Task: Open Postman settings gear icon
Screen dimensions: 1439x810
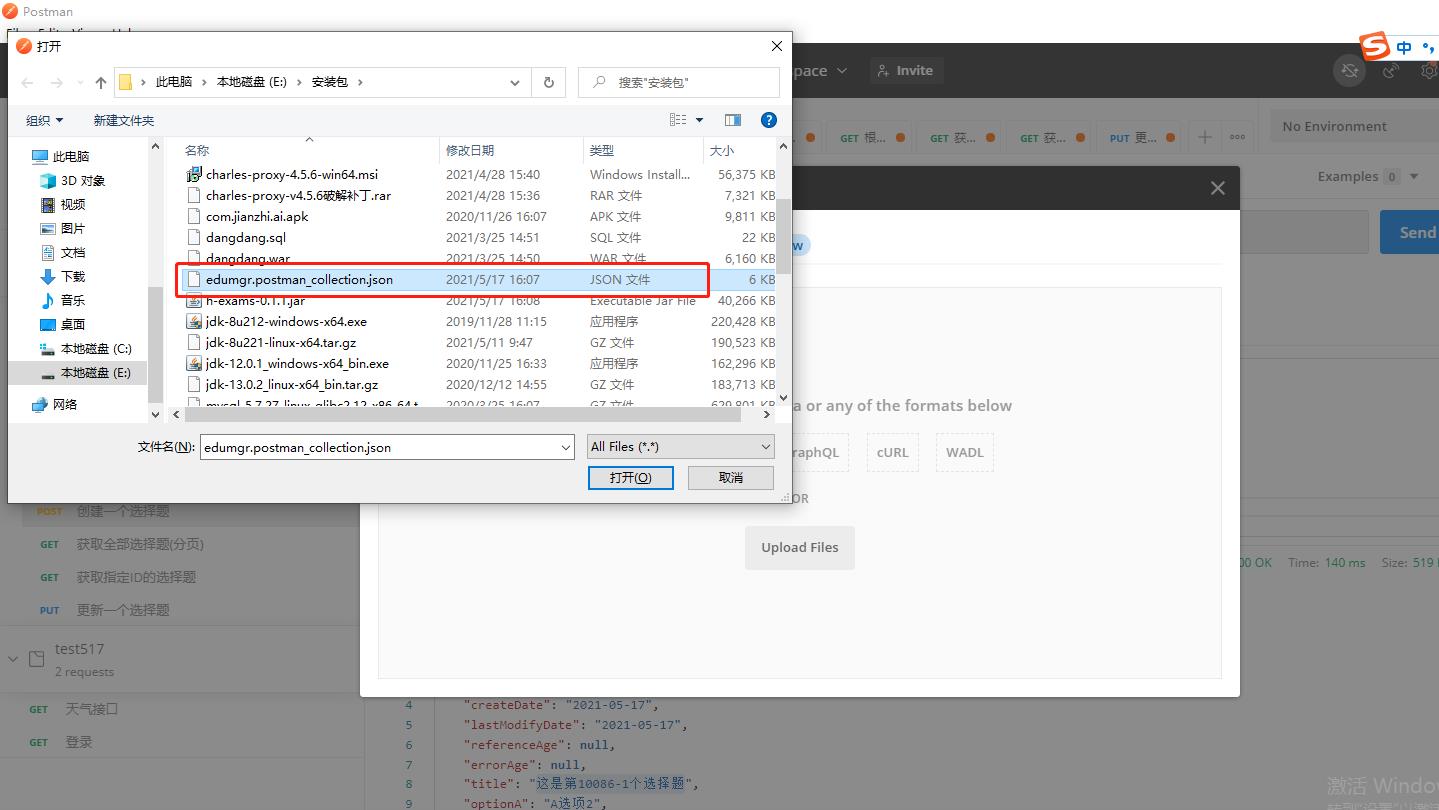Action: (x=1430, y=71)
